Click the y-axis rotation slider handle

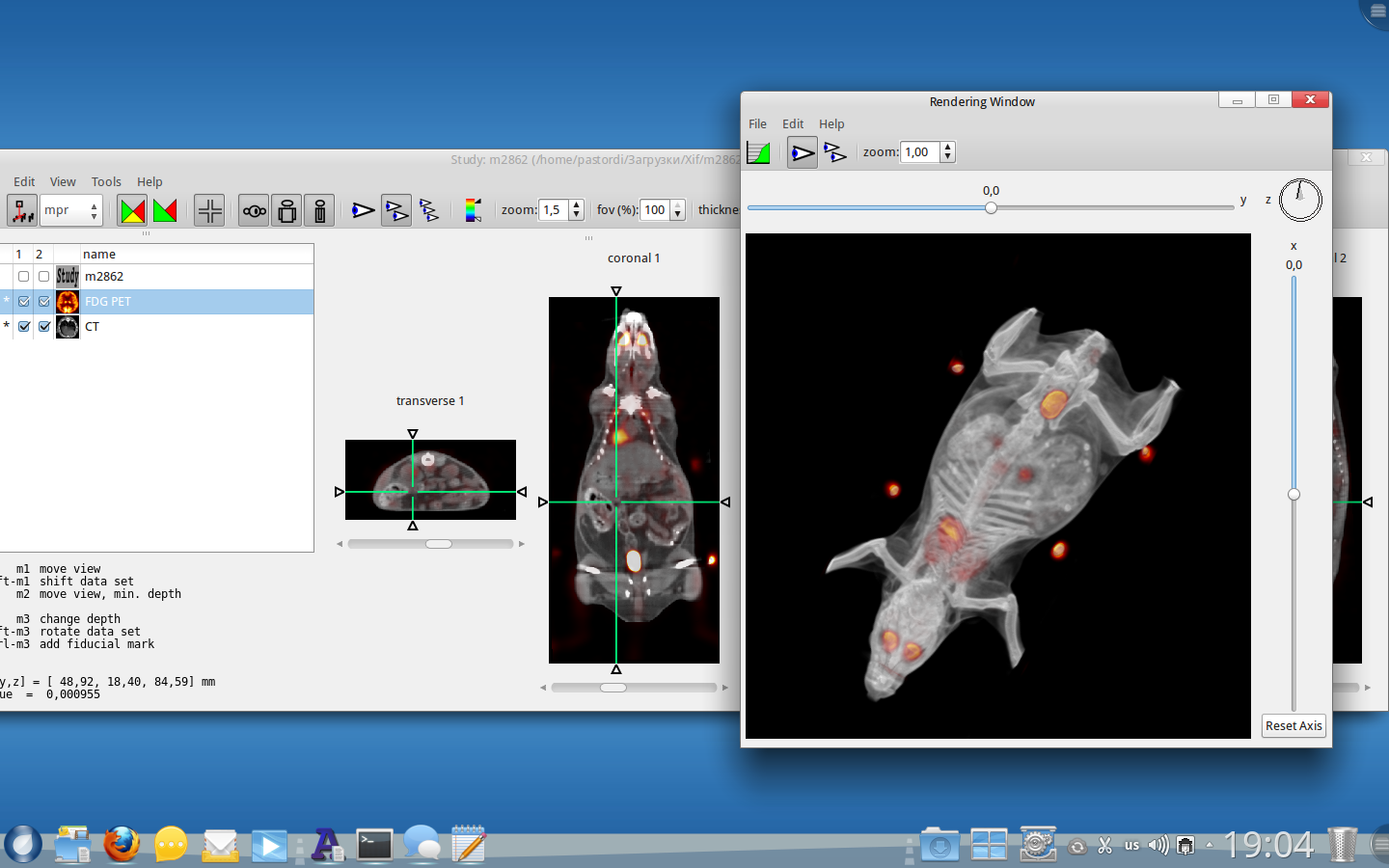pyautogui.click(x=991, y=207)
